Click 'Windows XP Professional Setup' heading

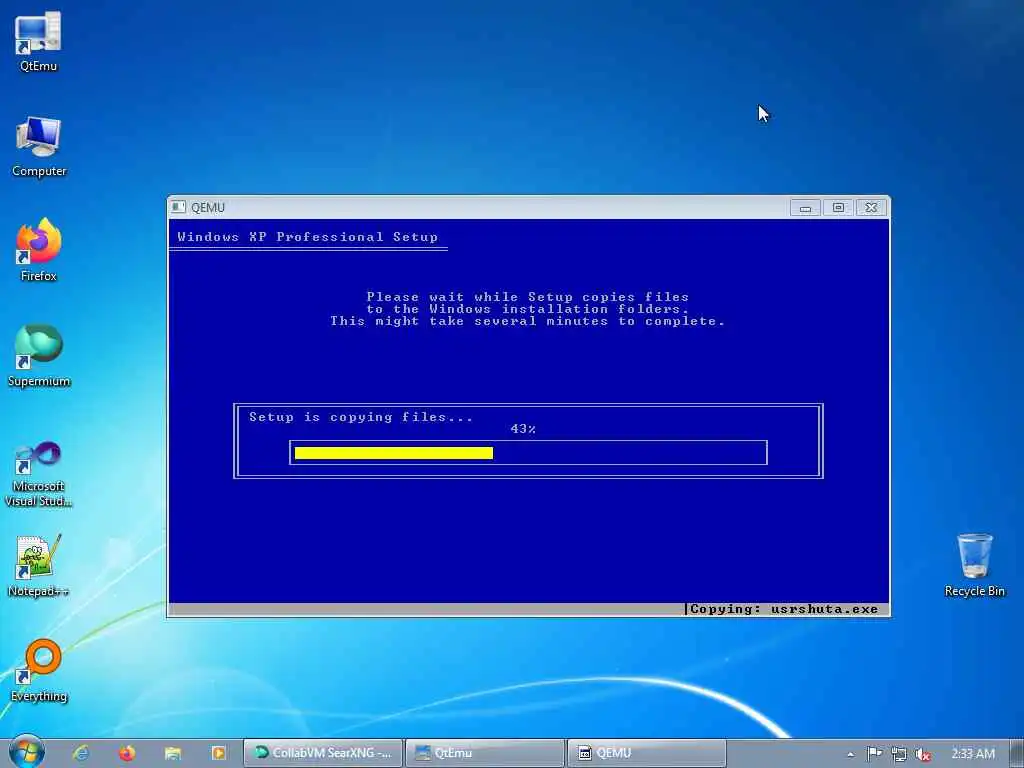[x=308, y=237]
